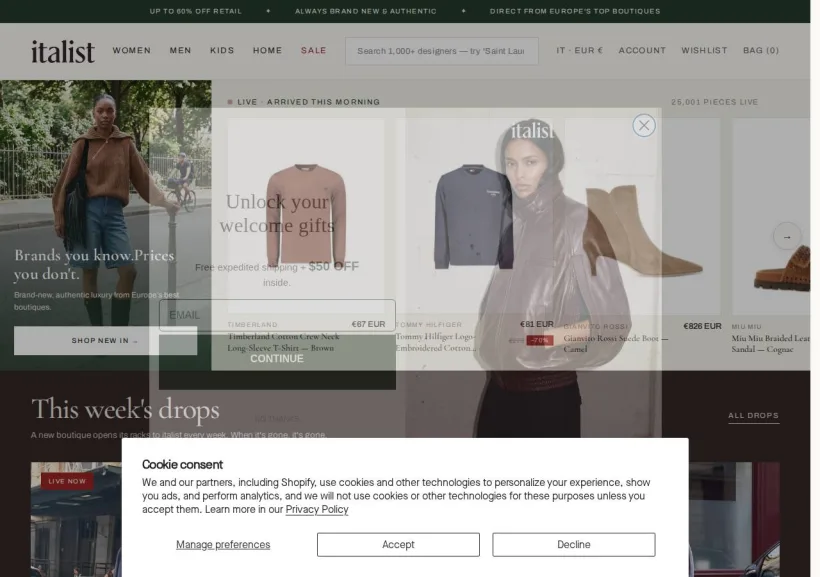Open the italist homepage logo
Screen dimensions: 820x577
(63, 51)
